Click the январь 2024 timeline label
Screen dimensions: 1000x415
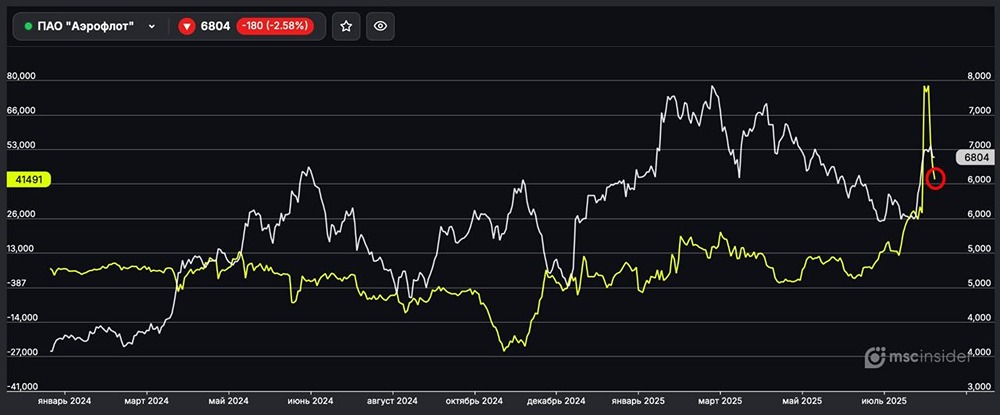pyautogui.click(x=64, y=400)
